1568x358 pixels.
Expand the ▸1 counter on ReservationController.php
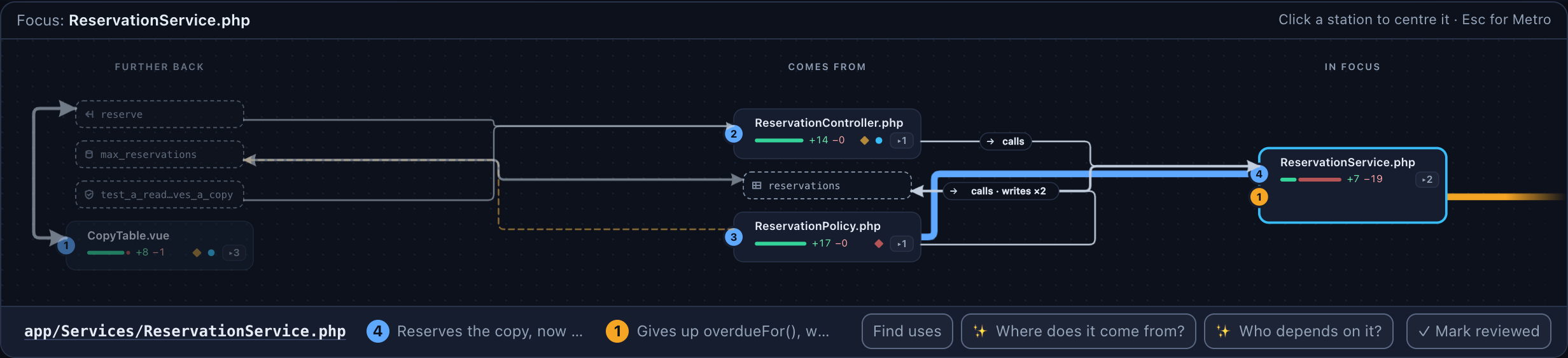click(902, 141)
